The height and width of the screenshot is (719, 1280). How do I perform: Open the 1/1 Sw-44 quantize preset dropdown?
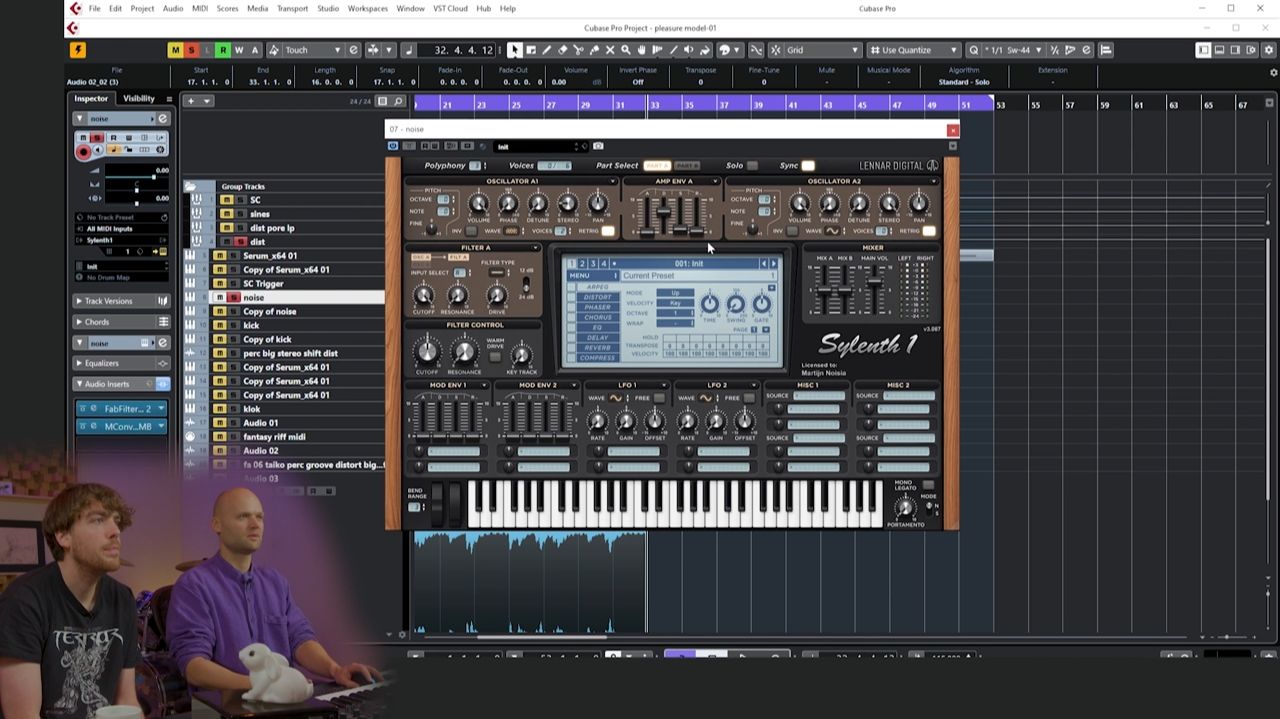tap(1013, 50)
